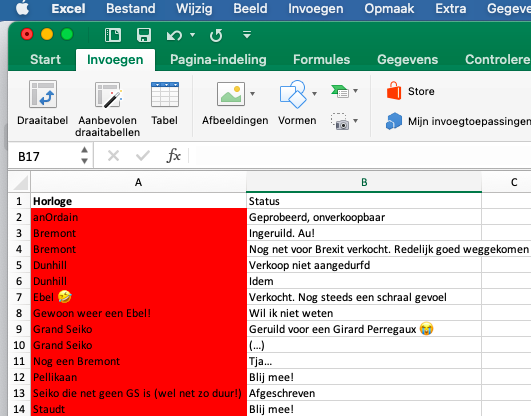
Task: Click the Vormen shapes icon
Action: 293,94
